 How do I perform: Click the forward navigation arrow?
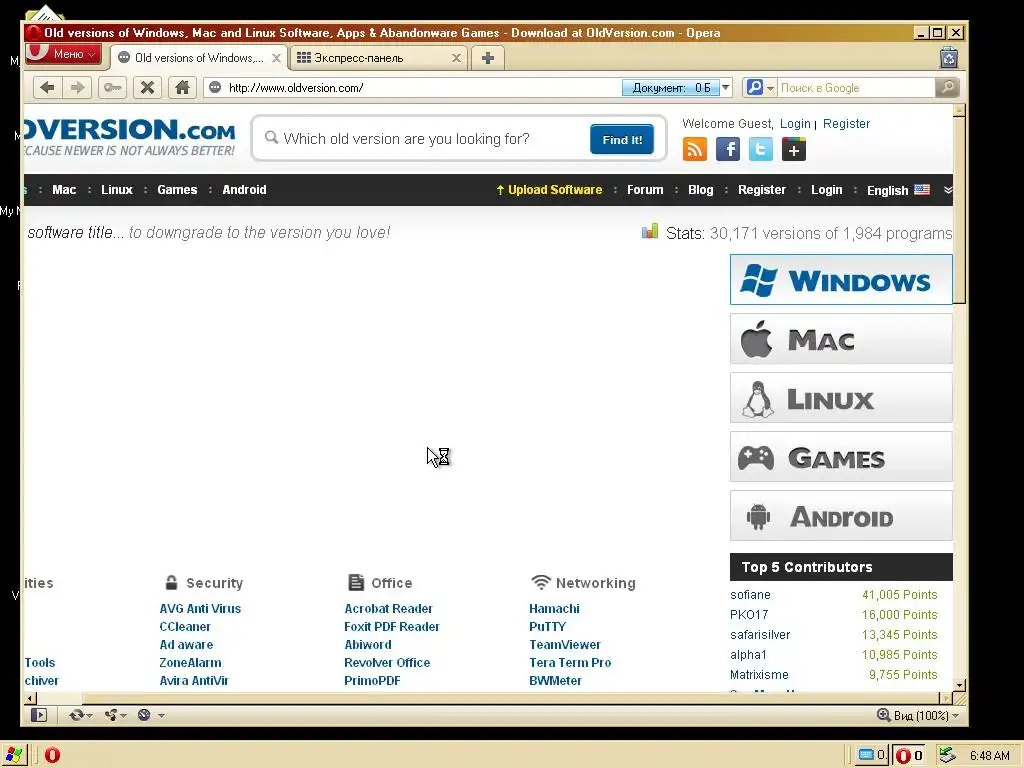pos(77,88)
